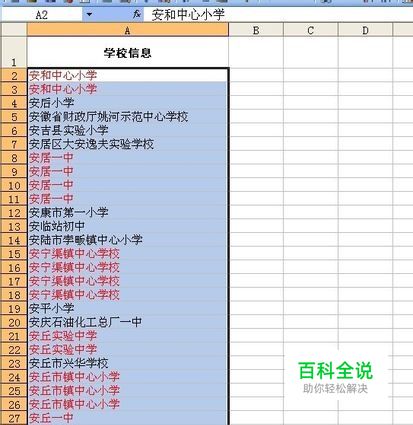
Task: Select row 14 header
Action: coord(13,240)
